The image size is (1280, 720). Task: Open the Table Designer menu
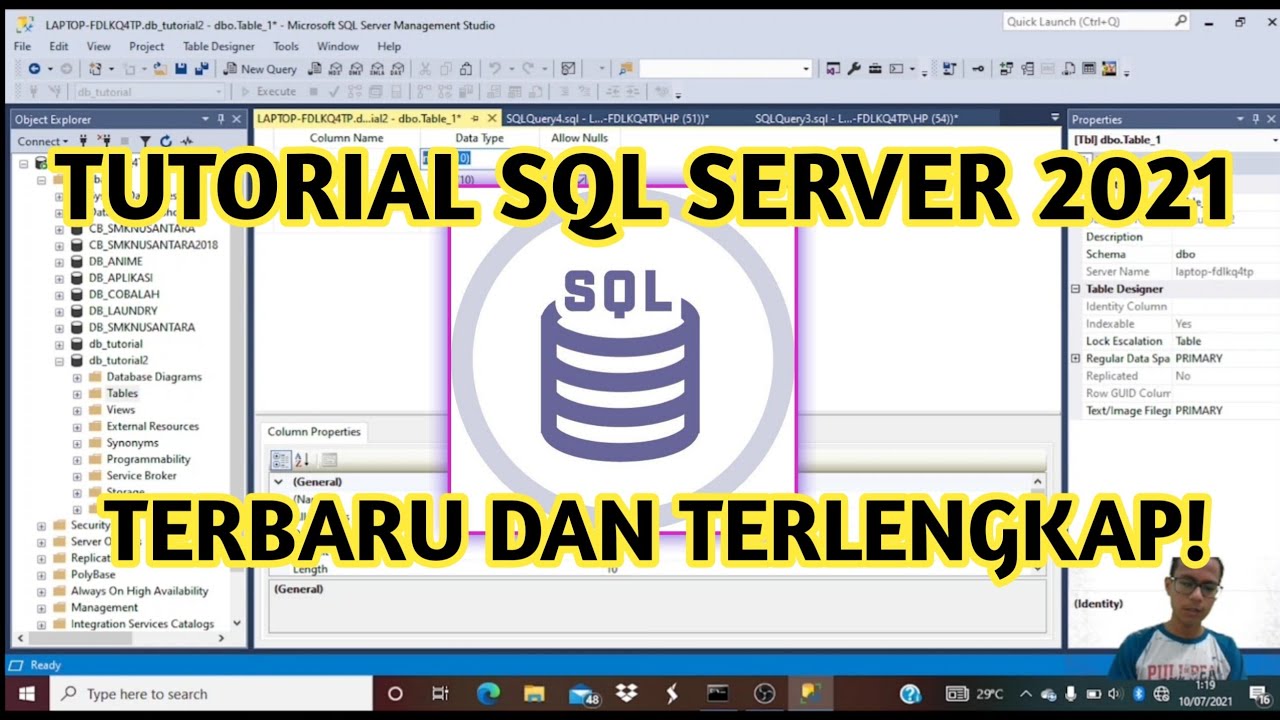pyautogui.click(x=219, y=46)
